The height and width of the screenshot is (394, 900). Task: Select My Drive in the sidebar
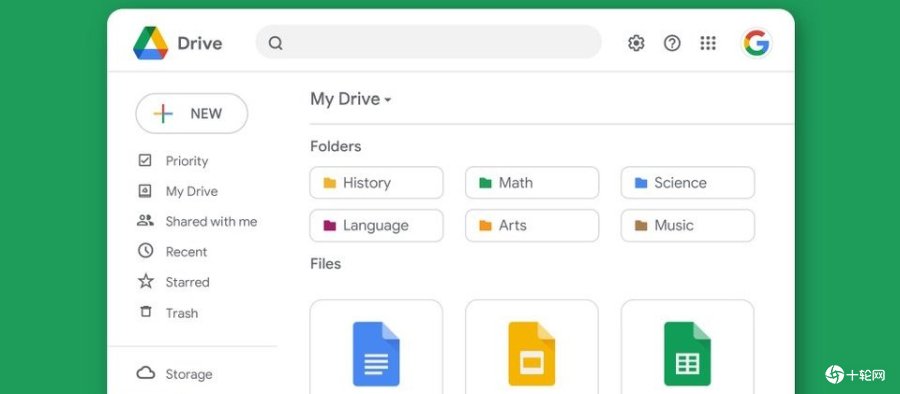click(192, 191)
